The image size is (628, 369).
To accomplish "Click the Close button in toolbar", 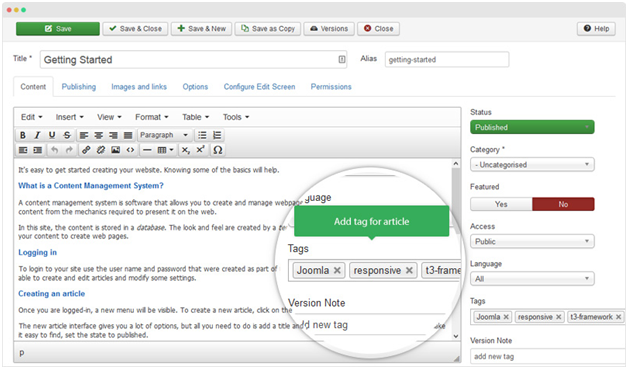I will pos(378,28).
